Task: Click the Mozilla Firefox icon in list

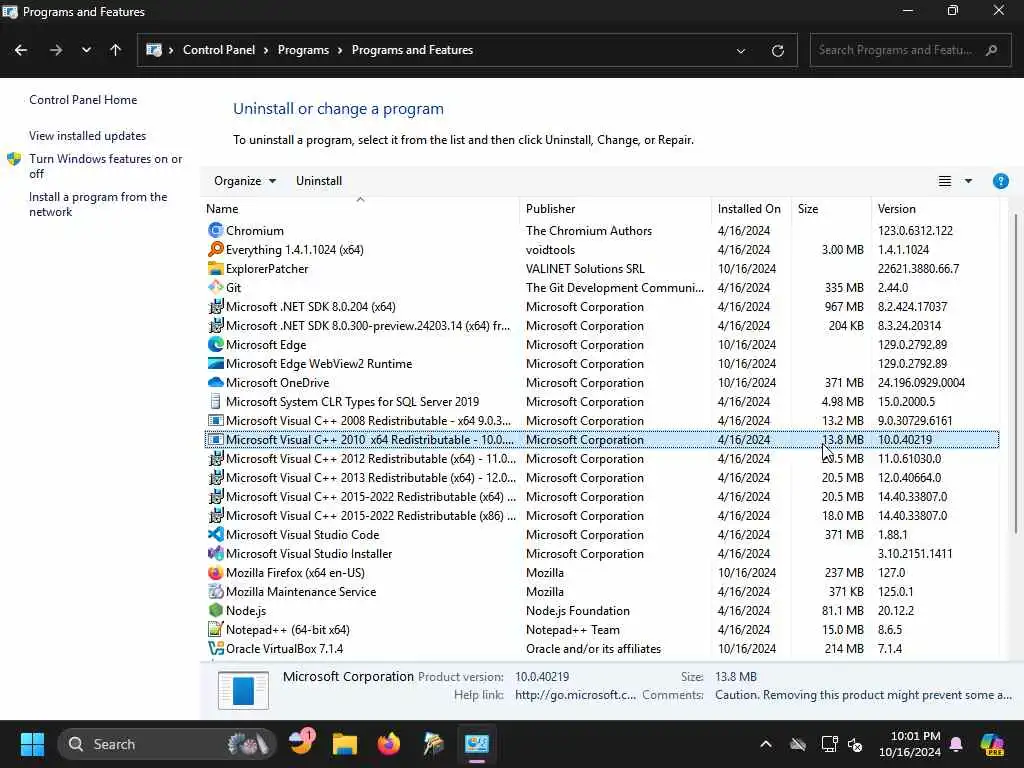Action: (x=216, y=573)
